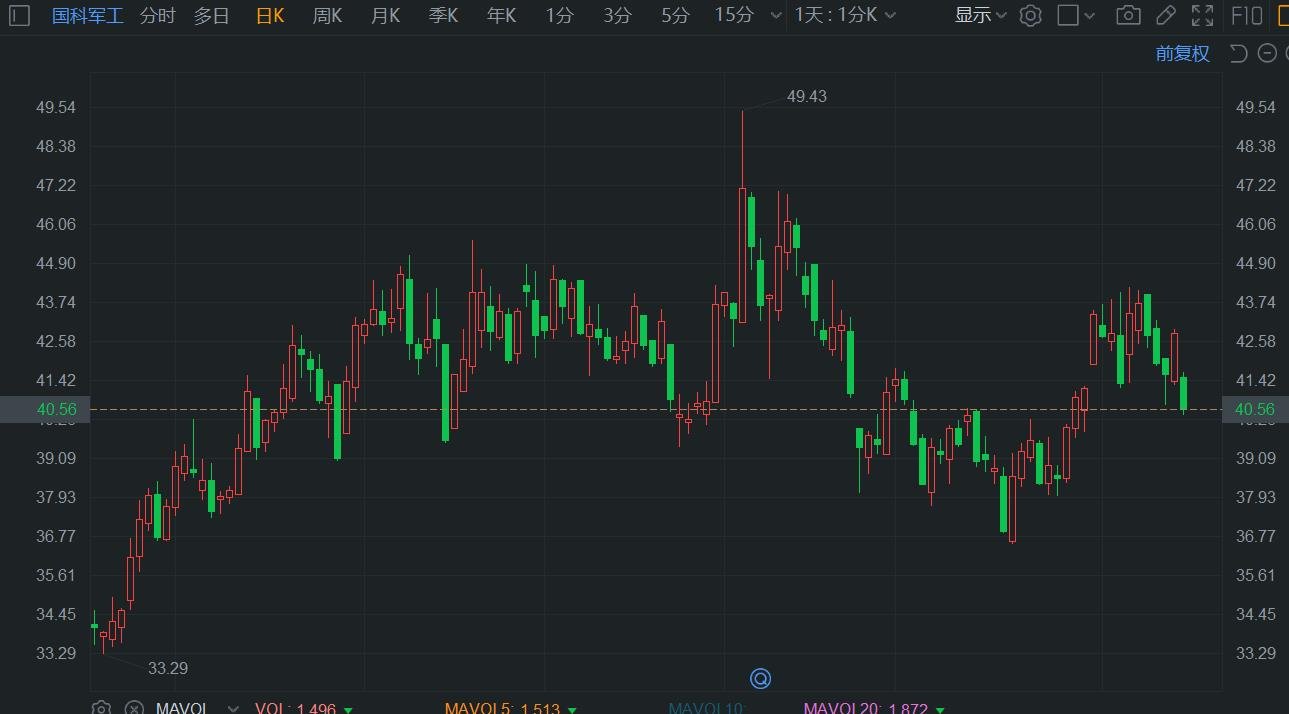Screen dimensions: 1289x714
Task: Expand the MAVOL indicator dropdown arrow
Action: (x=233, y=708)
